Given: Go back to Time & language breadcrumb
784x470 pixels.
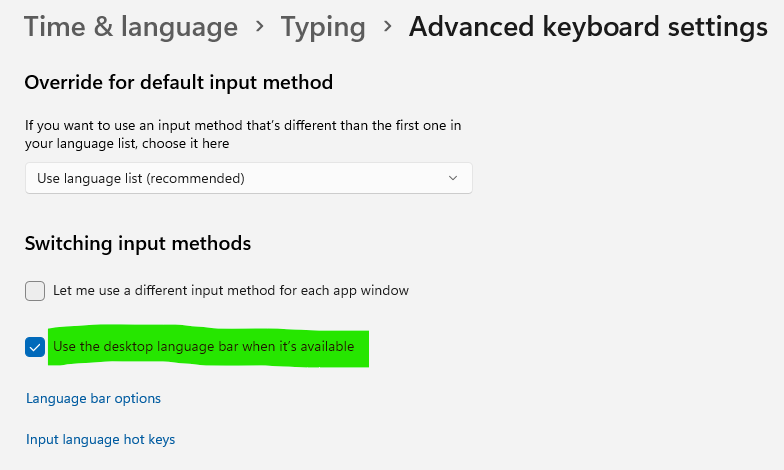Looking at the screenshot, I should click(131, 26).
